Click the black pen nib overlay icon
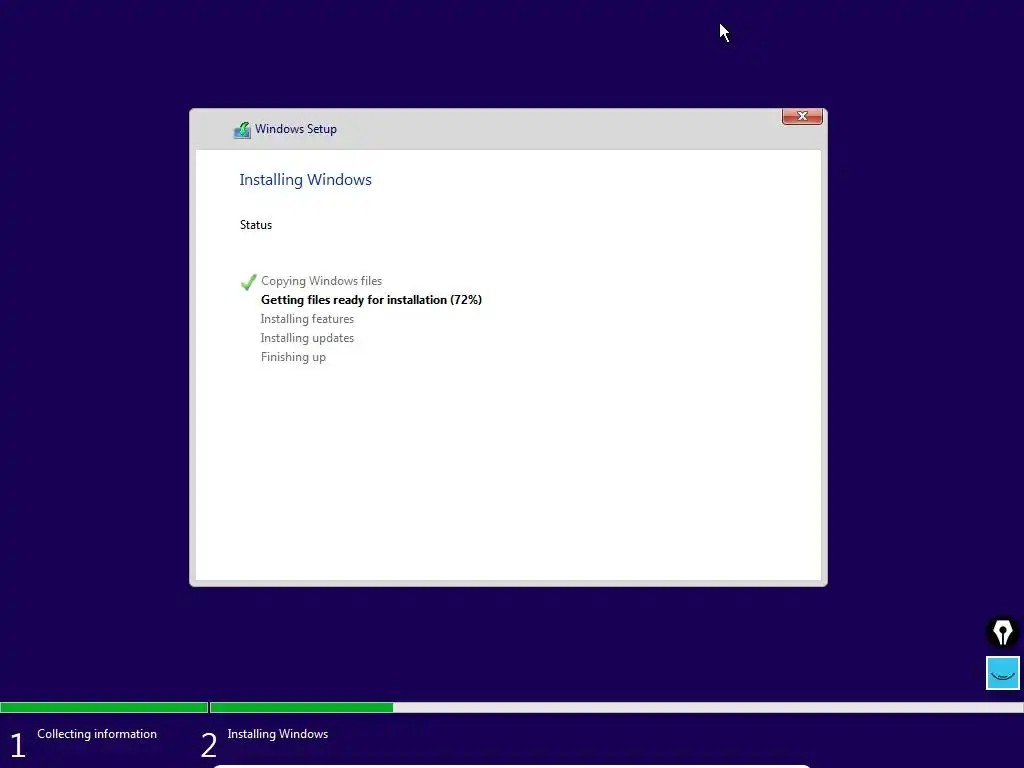The height and width of the screenshot is (768, 1024). (1002, 632)
